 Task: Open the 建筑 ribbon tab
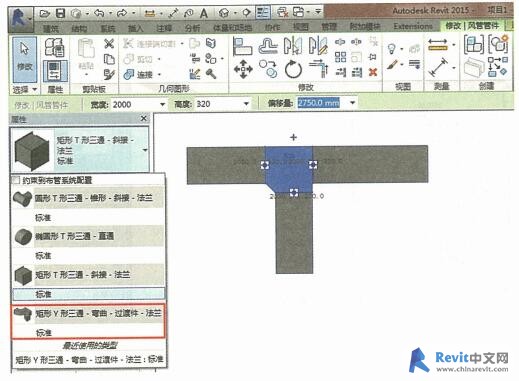pos(51,28)
